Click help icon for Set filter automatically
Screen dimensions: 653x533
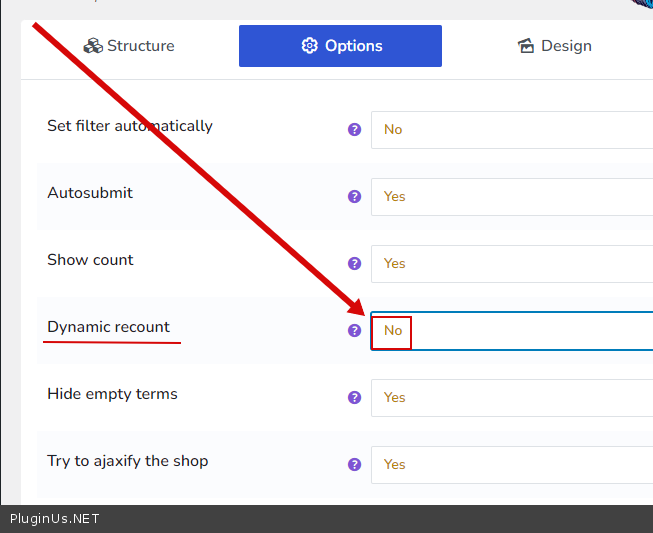(354, 130)
